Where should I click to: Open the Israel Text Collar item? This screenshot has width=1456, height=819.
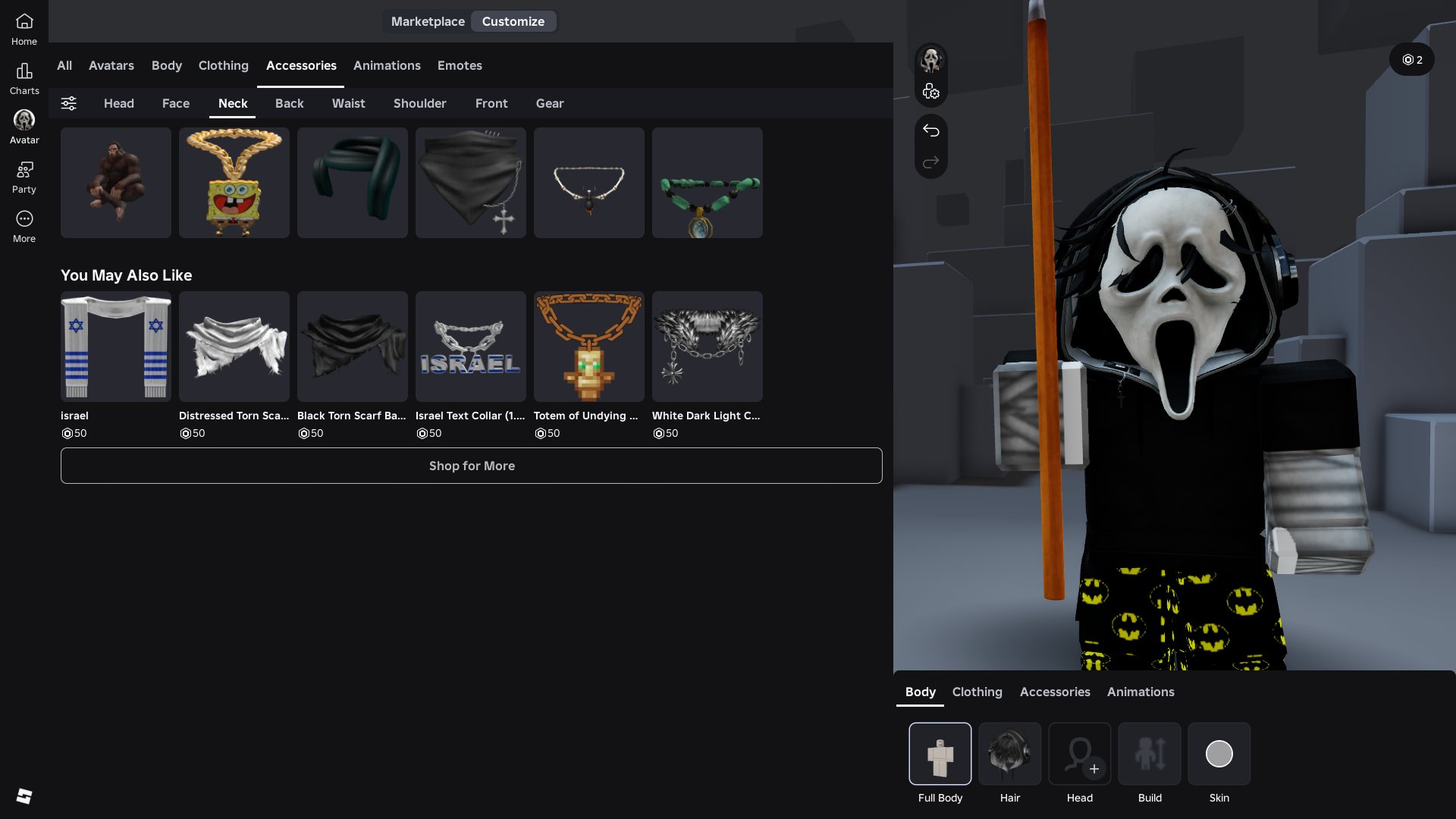pos(471,347)
